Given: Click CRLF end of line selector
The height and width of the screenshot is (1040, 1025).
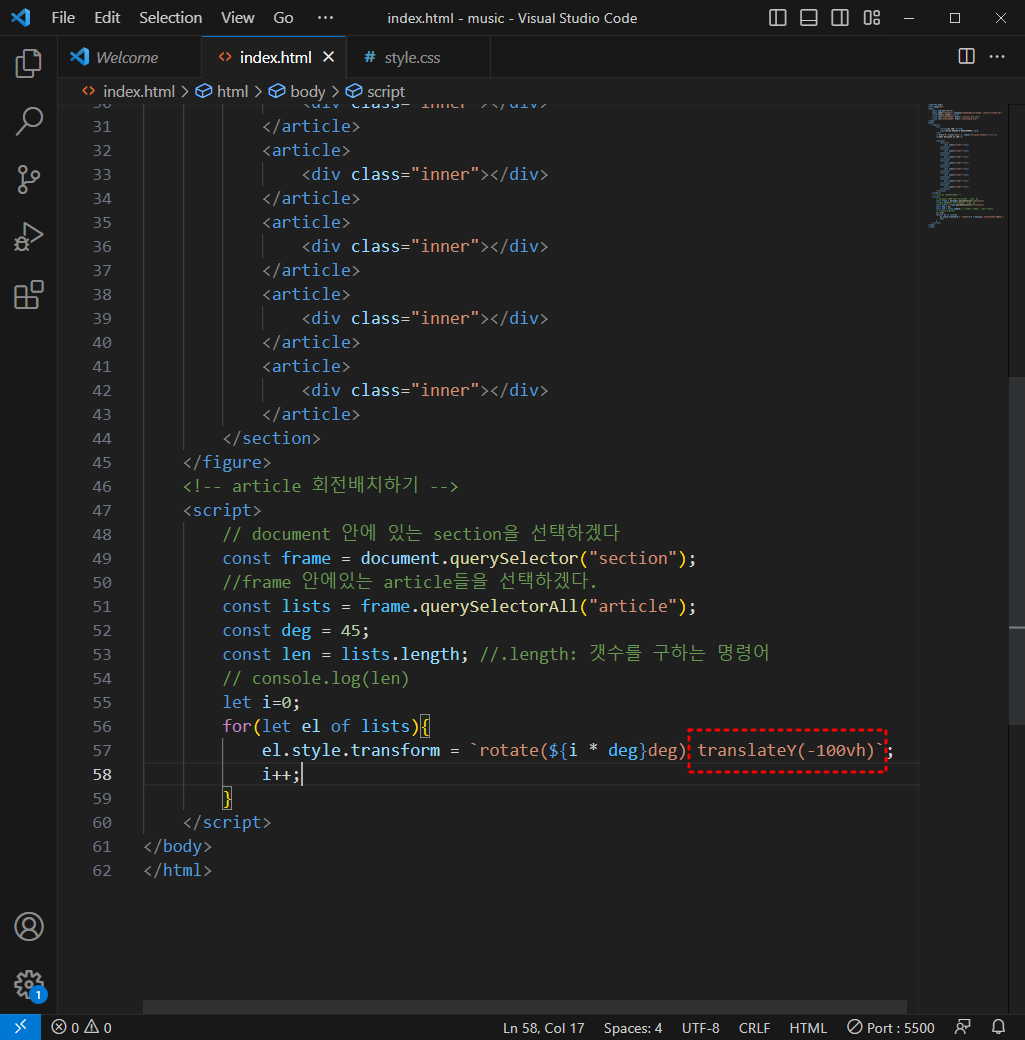Looking at the screenshot, I should tap(754, 1027).
